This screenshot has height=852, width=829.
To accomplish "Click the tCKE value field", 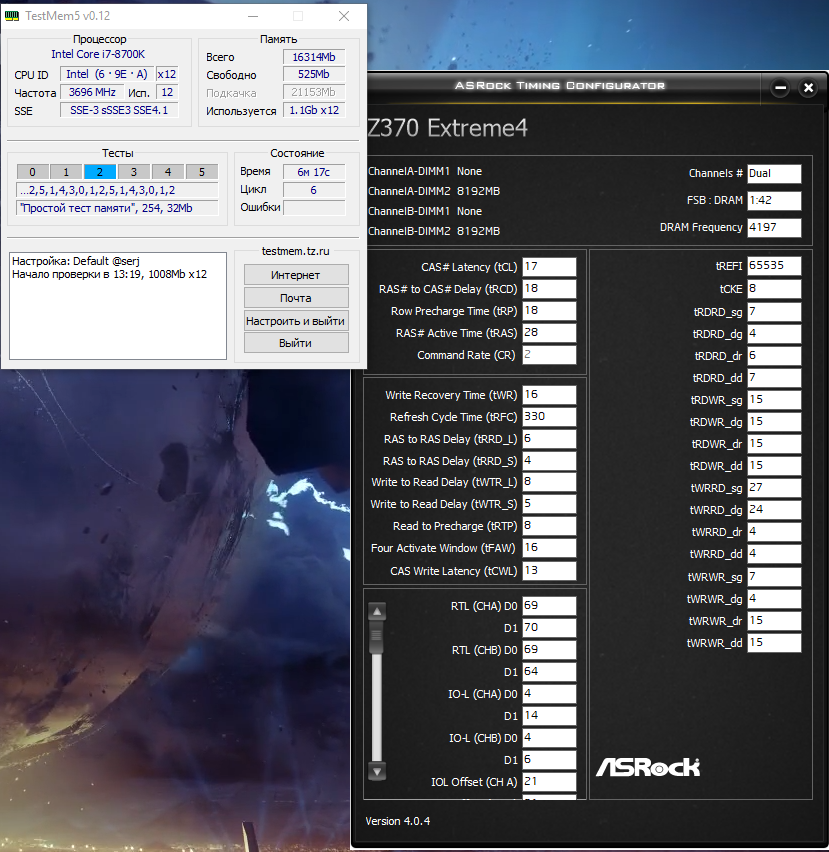I will 774,289.
